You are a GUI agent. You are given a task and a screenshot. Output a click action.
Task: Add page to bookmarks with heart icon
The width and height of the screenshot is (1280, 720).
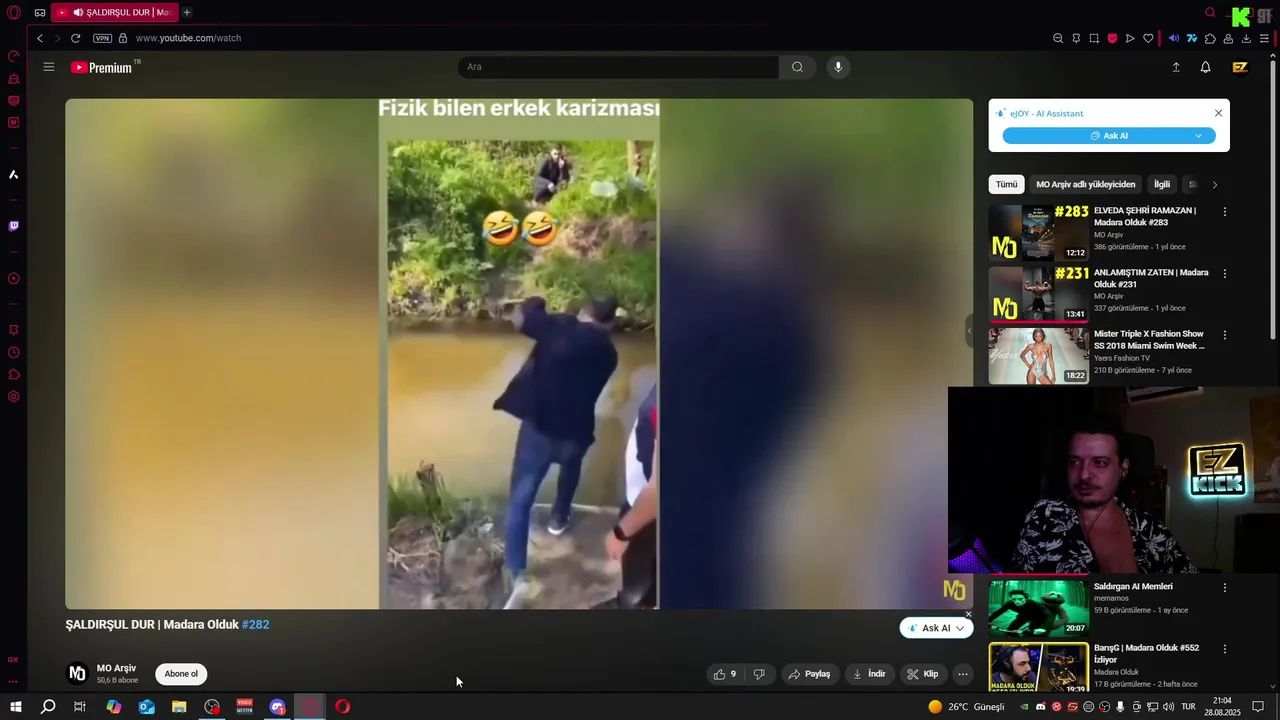click(1148, 38)
